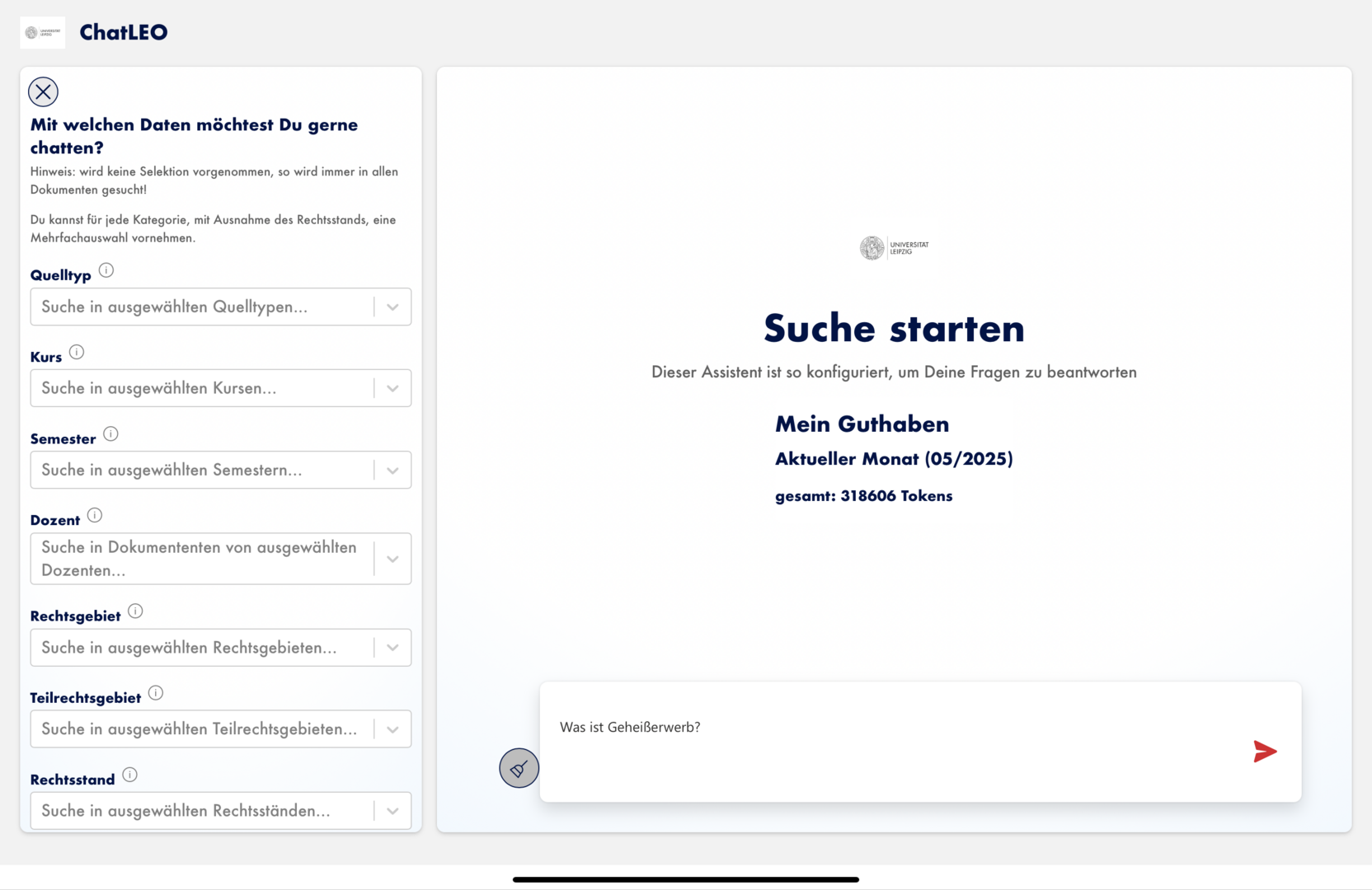Show info for Quelltyp
This screenshot has width=1372, height=890.
pyautogui.click(x=106, y=270)
